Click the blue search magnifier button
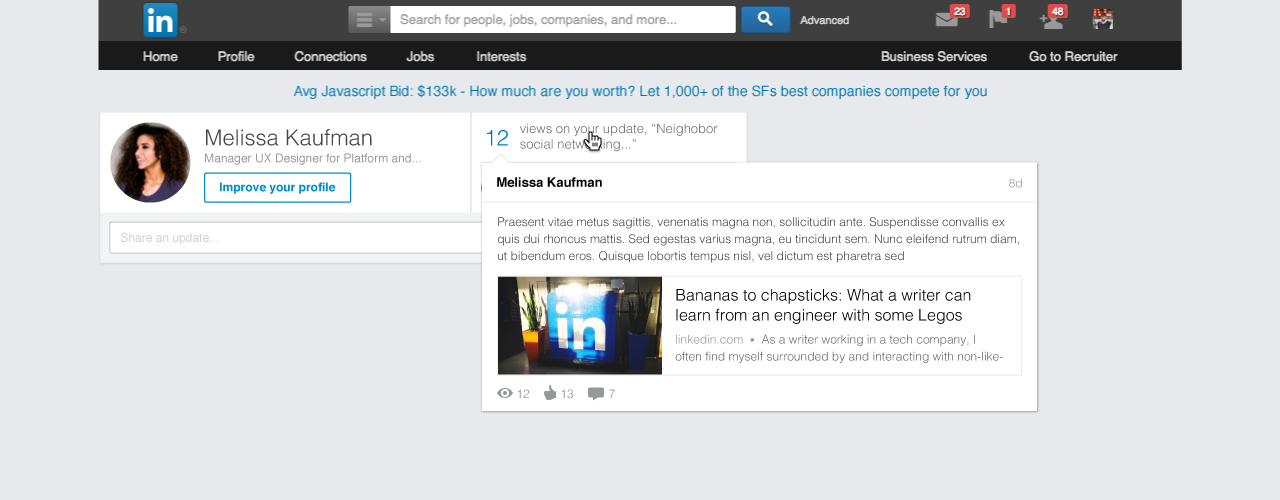The image size is (1280, 500). [765, 19]
